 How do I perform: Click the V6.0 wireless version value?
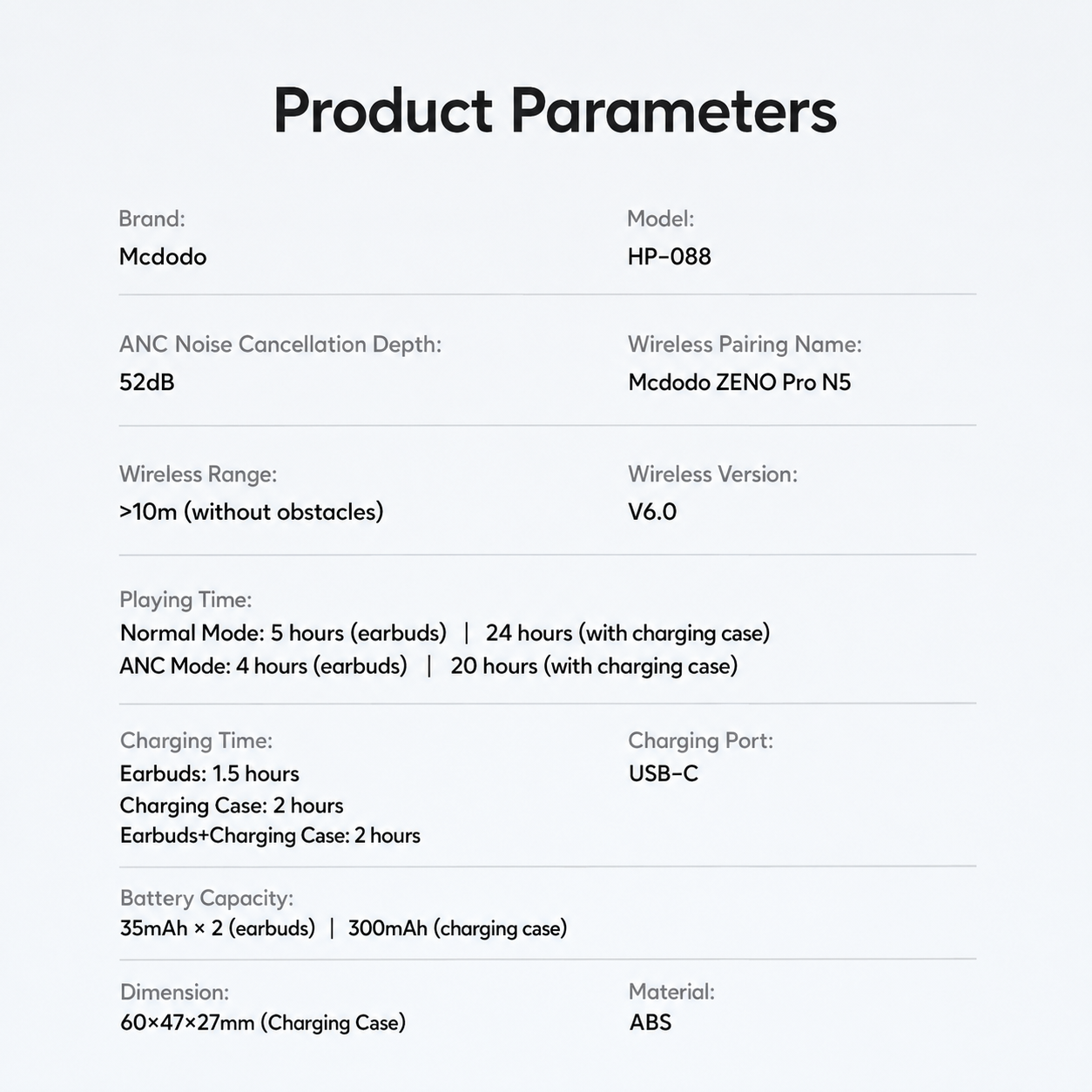[x=652, y=512]
